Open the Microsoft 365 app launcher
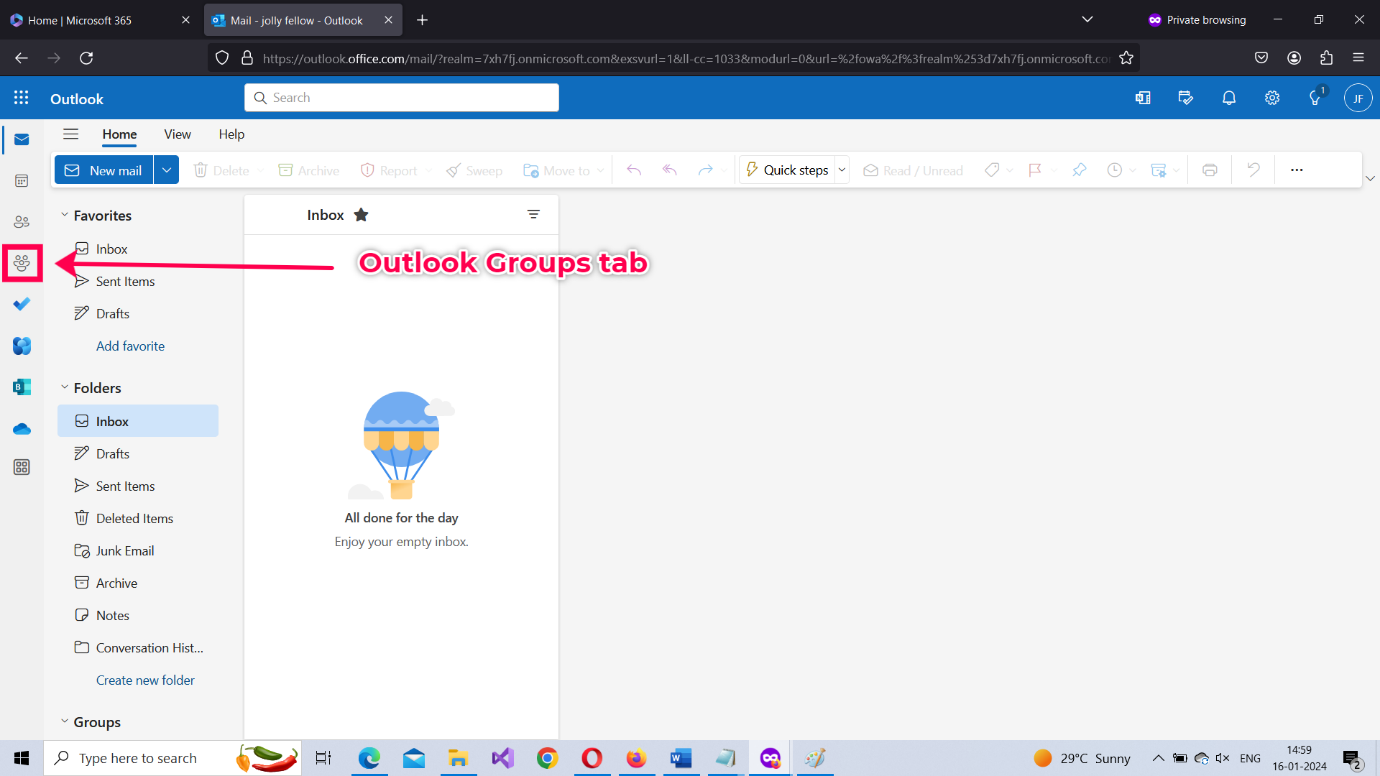 (x=21, y=98)
